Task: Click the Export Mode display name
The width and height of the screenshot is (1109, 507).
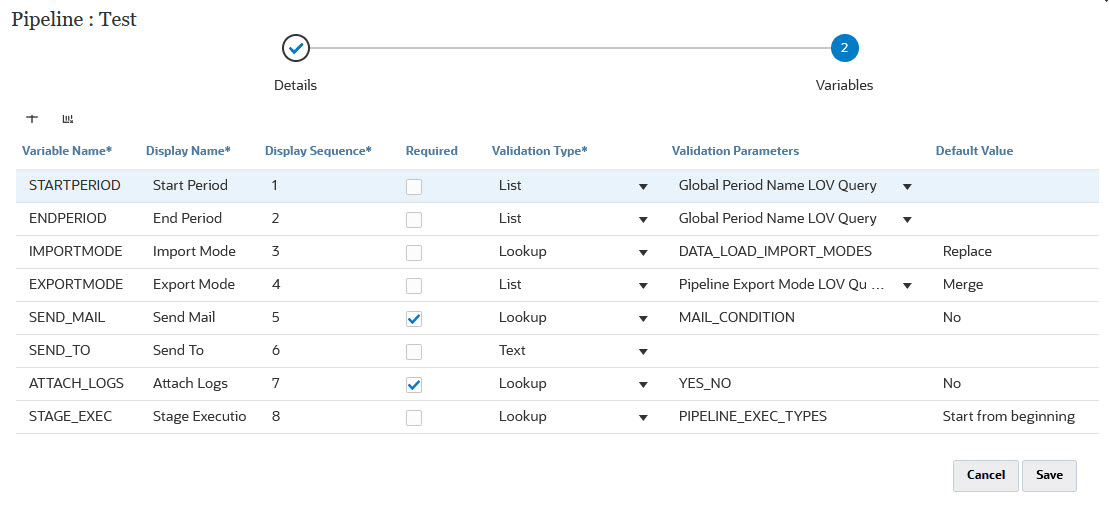Action: click(x=194, y=284)
